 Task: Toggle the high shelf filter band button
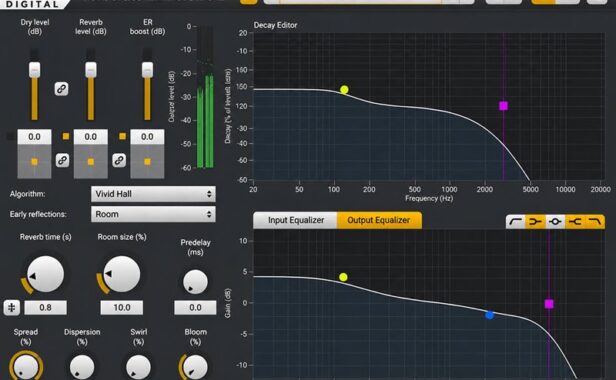tap(574, 222)
